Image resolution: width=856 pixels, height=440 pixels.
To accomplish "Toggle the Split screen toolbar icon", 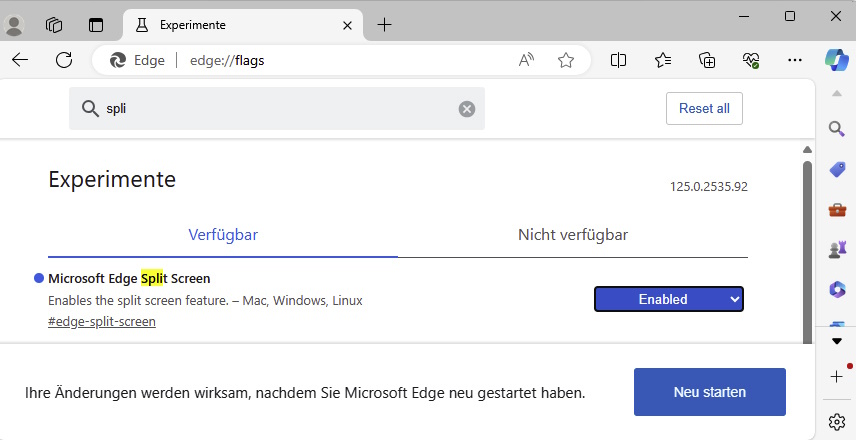I will click(618, 60).
